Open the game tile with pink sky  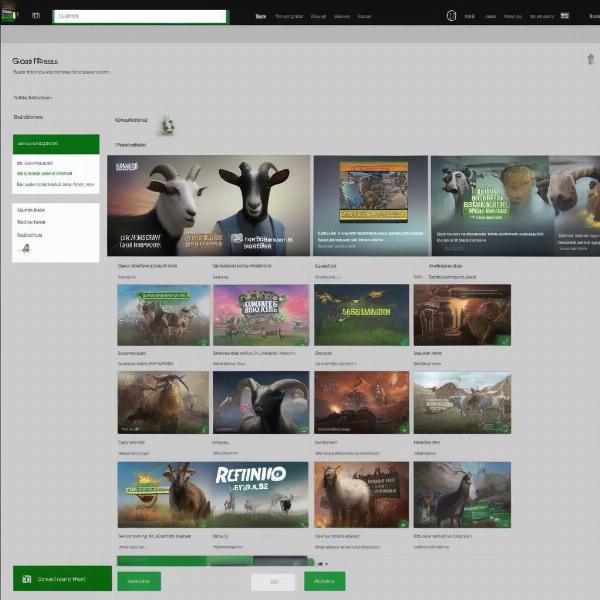(x=261, y=315)
